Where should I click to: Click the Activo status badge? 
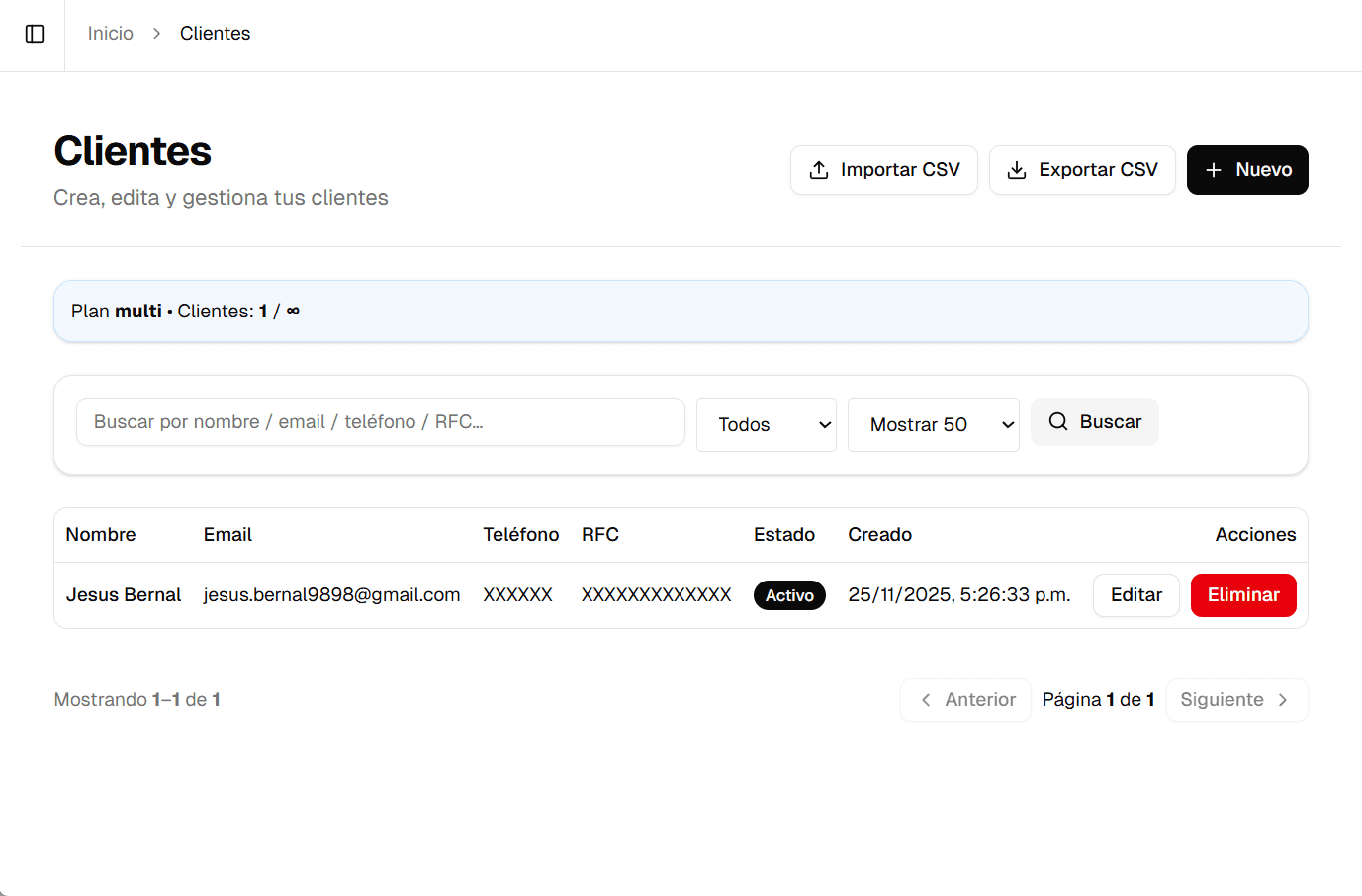click(x=789, y=595)
